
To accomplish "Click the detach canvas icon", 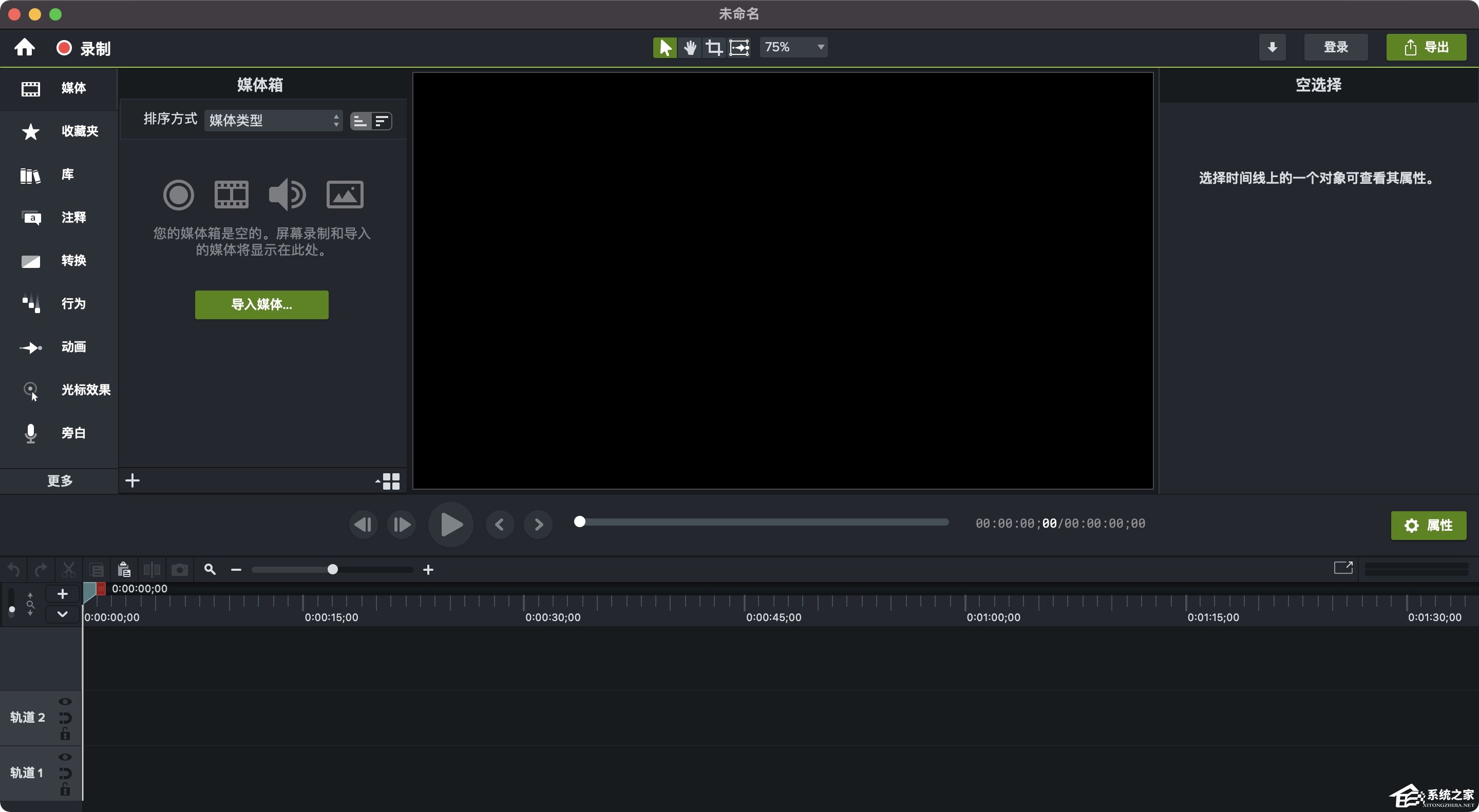I will pyautogui.click(x=1342, y=568).
